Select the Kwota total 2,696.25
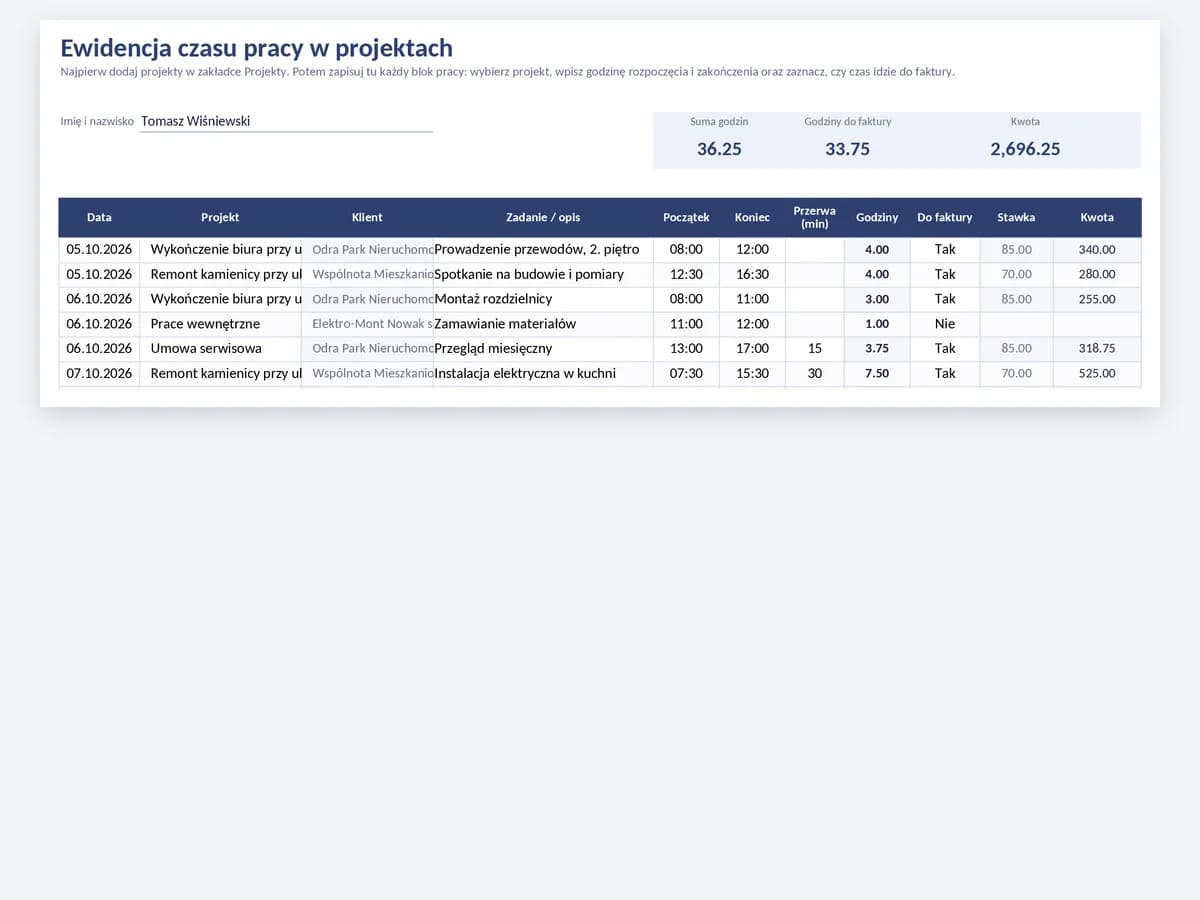The image size is (1200, 900). tap(1025, 149)
